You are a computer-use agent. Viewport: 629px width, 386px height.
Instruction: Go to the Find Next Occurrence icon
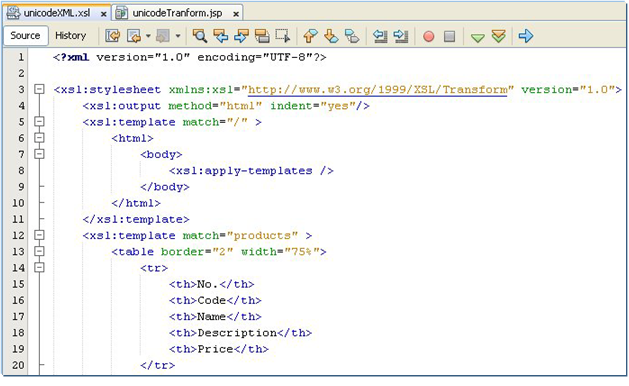point(241,36)
